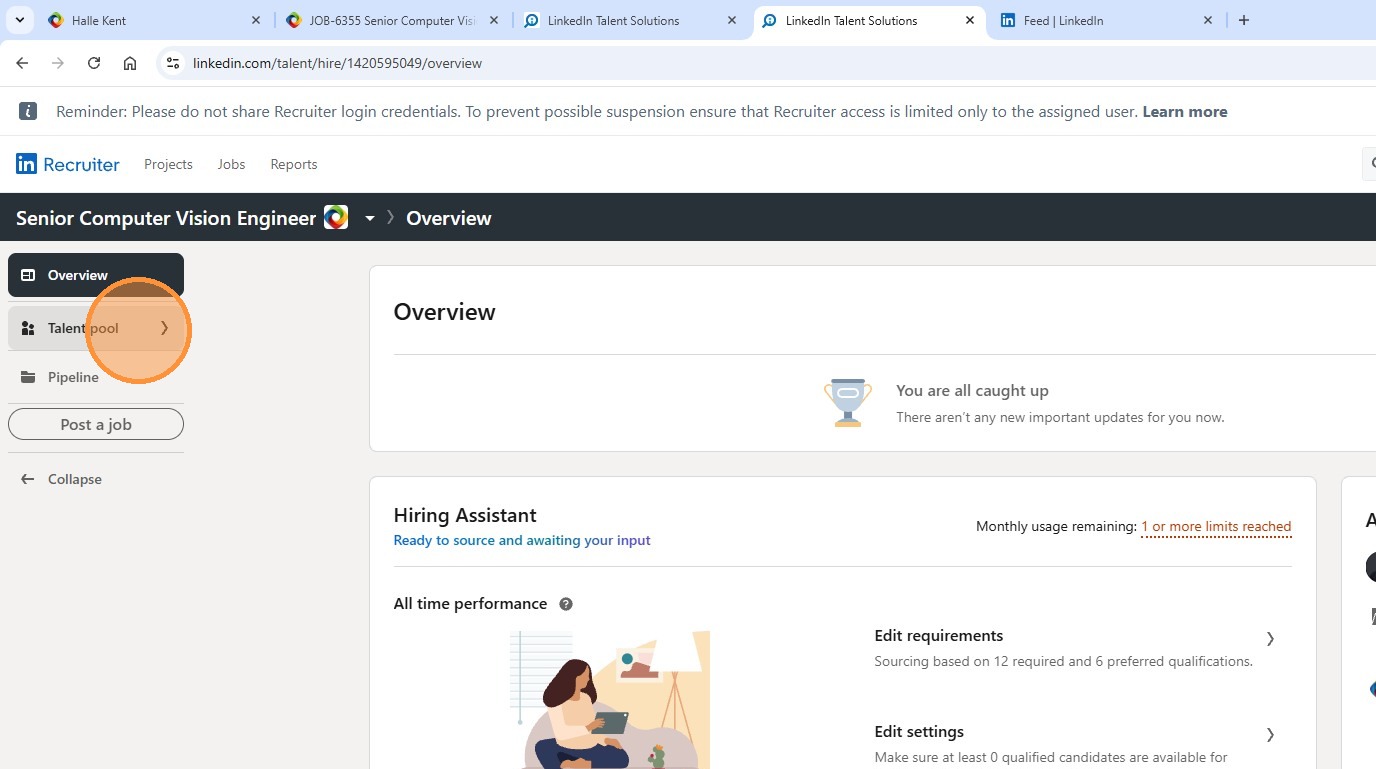Open the Learn more link
The width and height of the screenshot is (1376, 769).
[1185, 112]
